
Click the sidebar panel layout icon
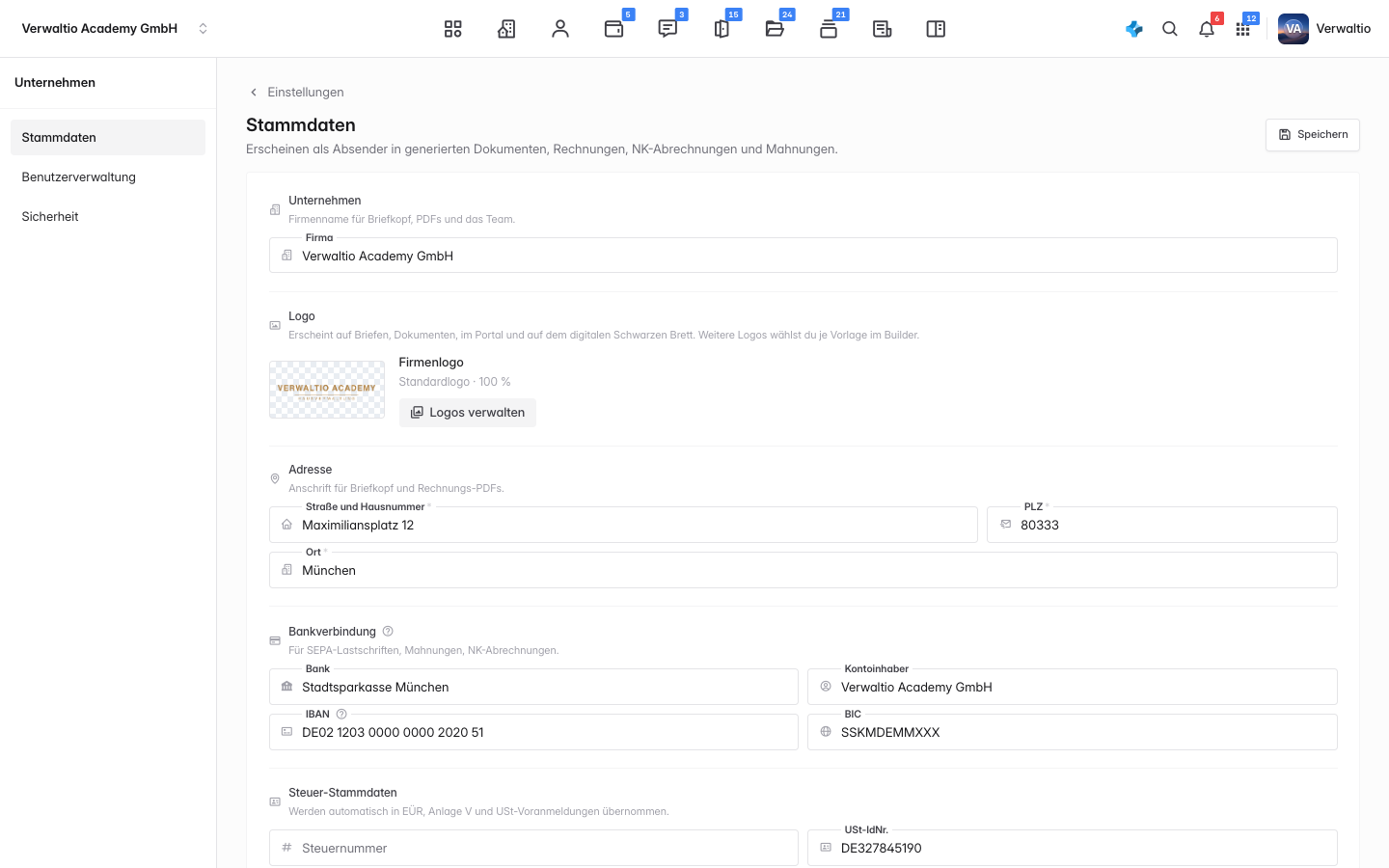tap(936, 29)
